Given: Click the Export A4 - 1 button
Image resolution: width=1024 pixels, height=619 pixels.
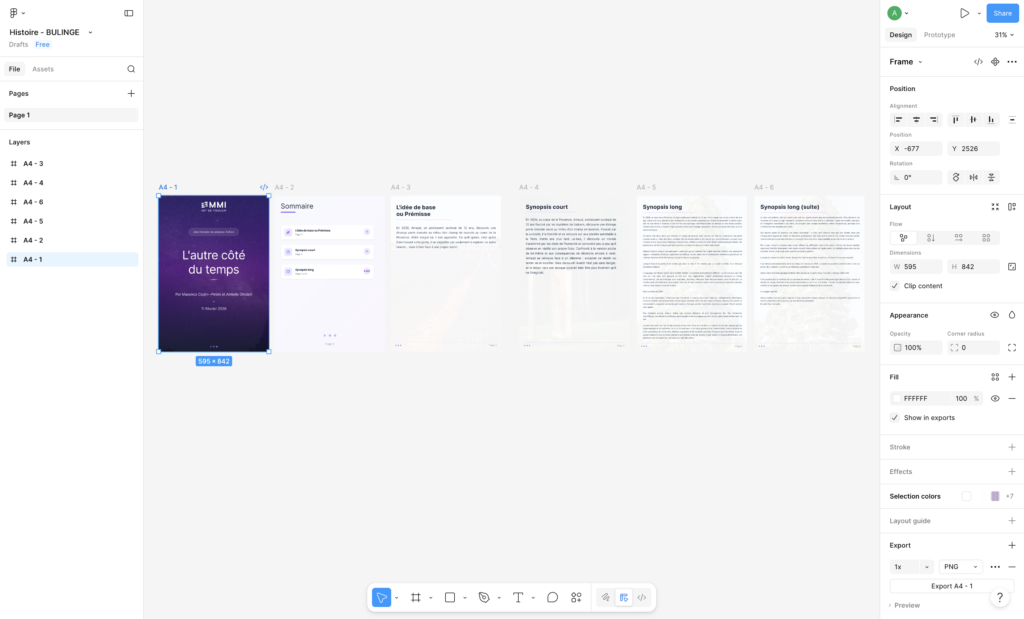Looking at the screenshot, I should (x=952, y=586).
